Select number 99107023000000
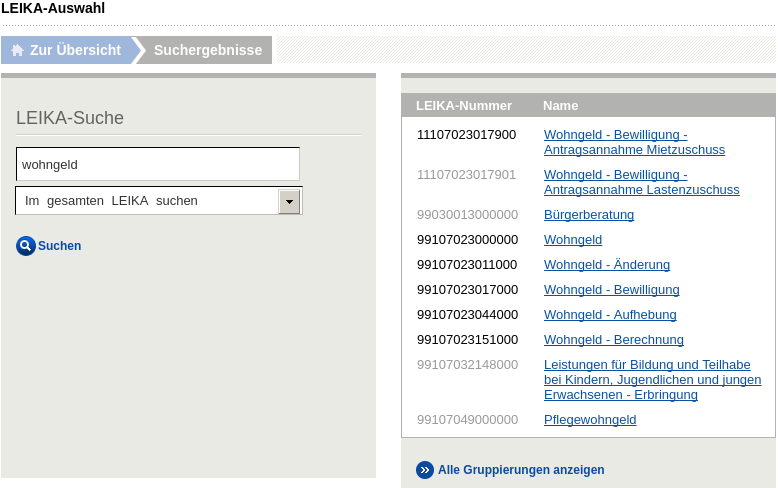The height and width of the screenshot is (488, 778). click(x=467, y=240)
